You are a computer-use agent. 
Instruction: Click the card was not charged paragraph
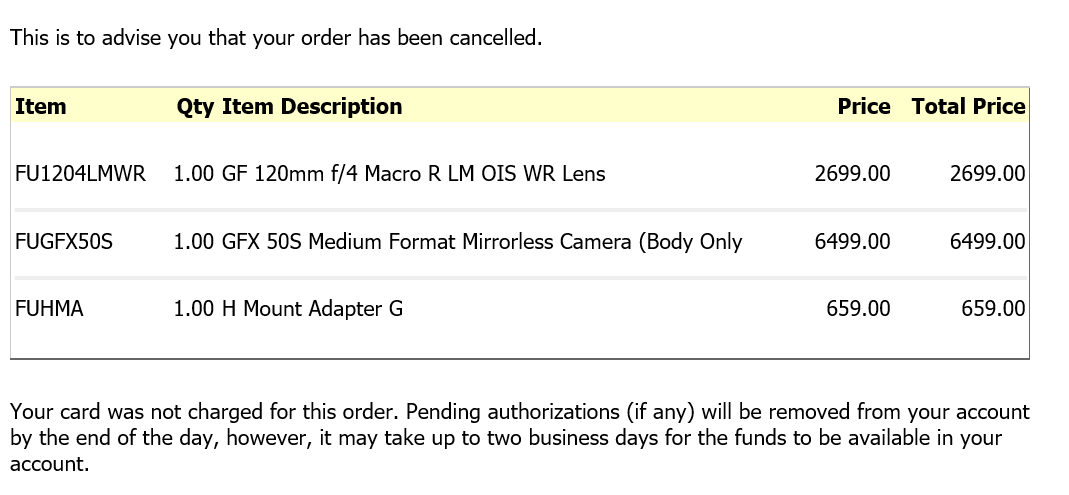[x=520, y=438]
